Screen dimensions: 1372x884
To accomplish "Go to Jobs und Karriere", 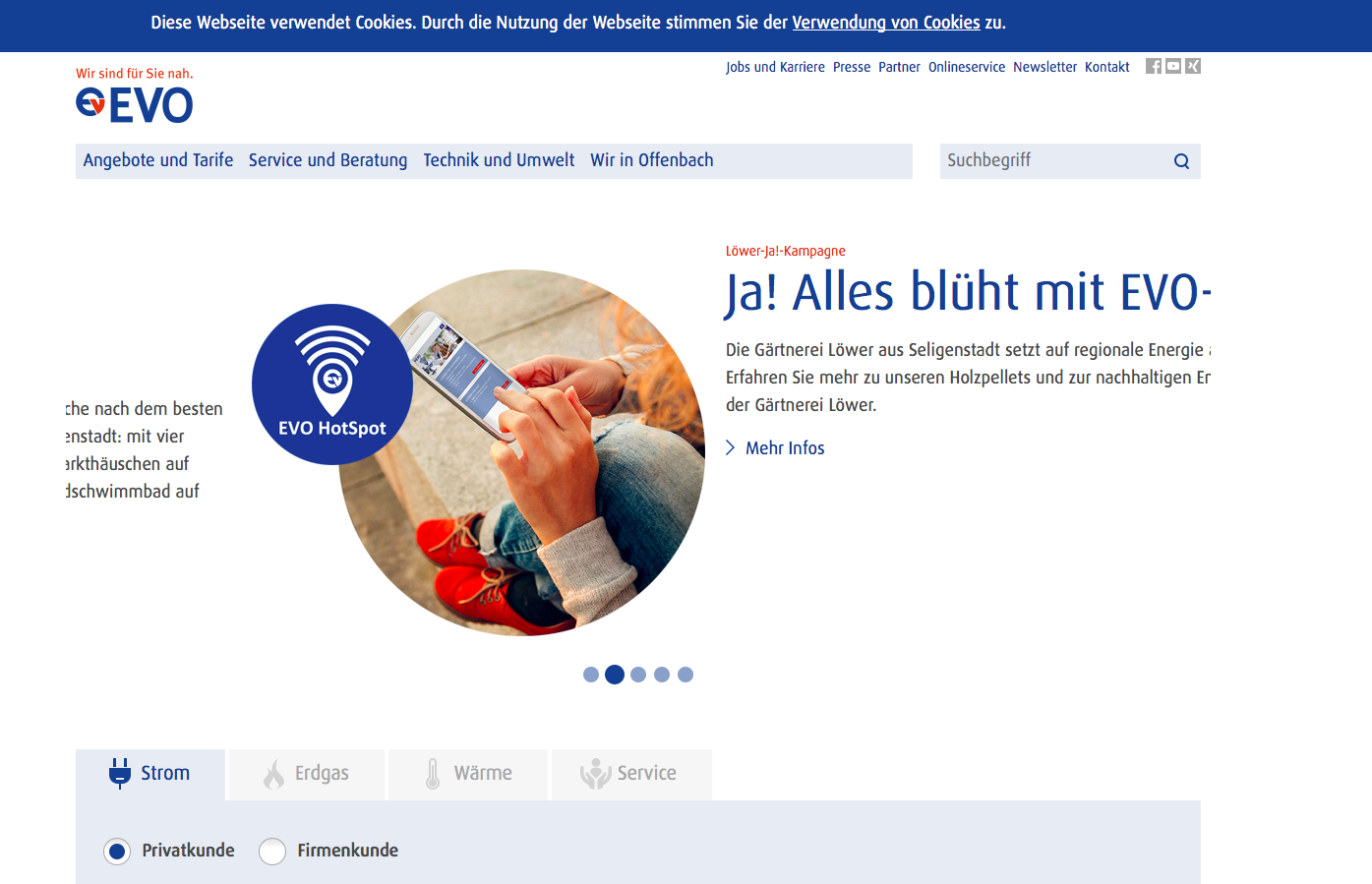I will [775, 67].
